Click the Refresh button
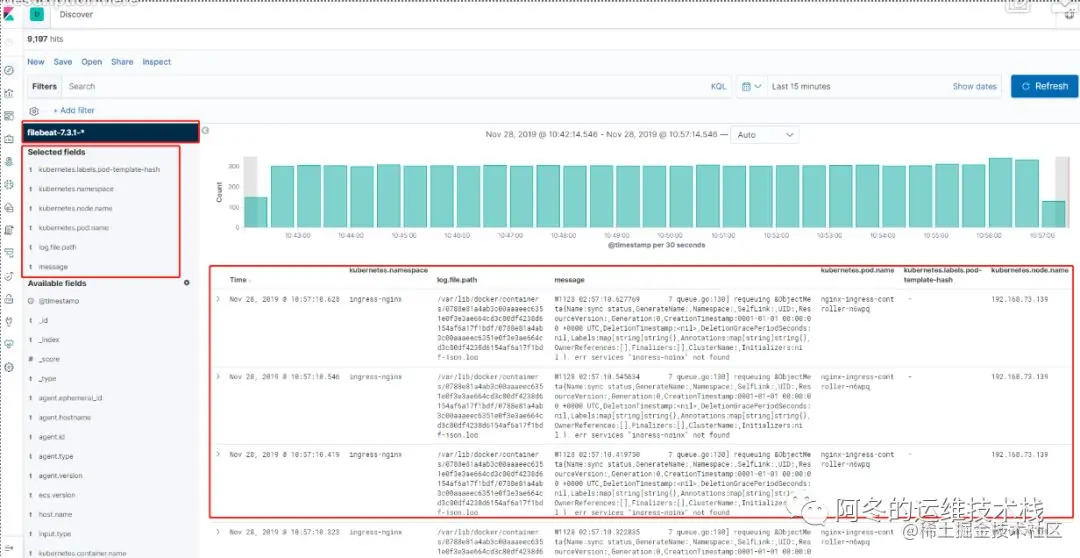1080x558 pixels. click(x=1044, y=86)
